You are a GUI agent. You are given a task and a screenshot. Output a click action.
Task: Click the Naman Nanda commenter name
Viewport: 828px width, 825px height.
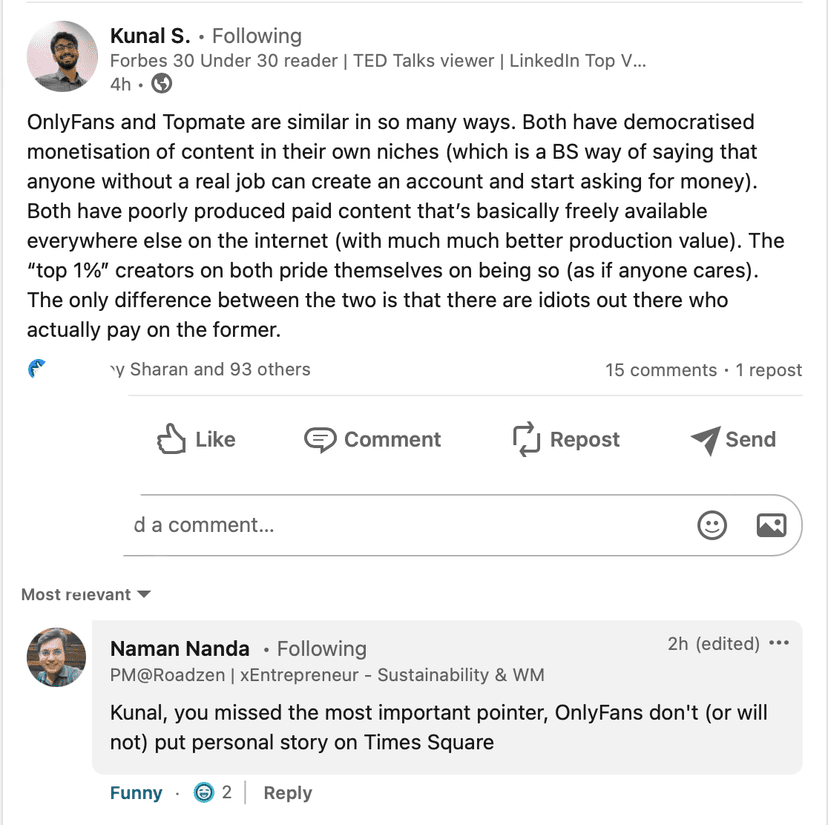[180, 649]
